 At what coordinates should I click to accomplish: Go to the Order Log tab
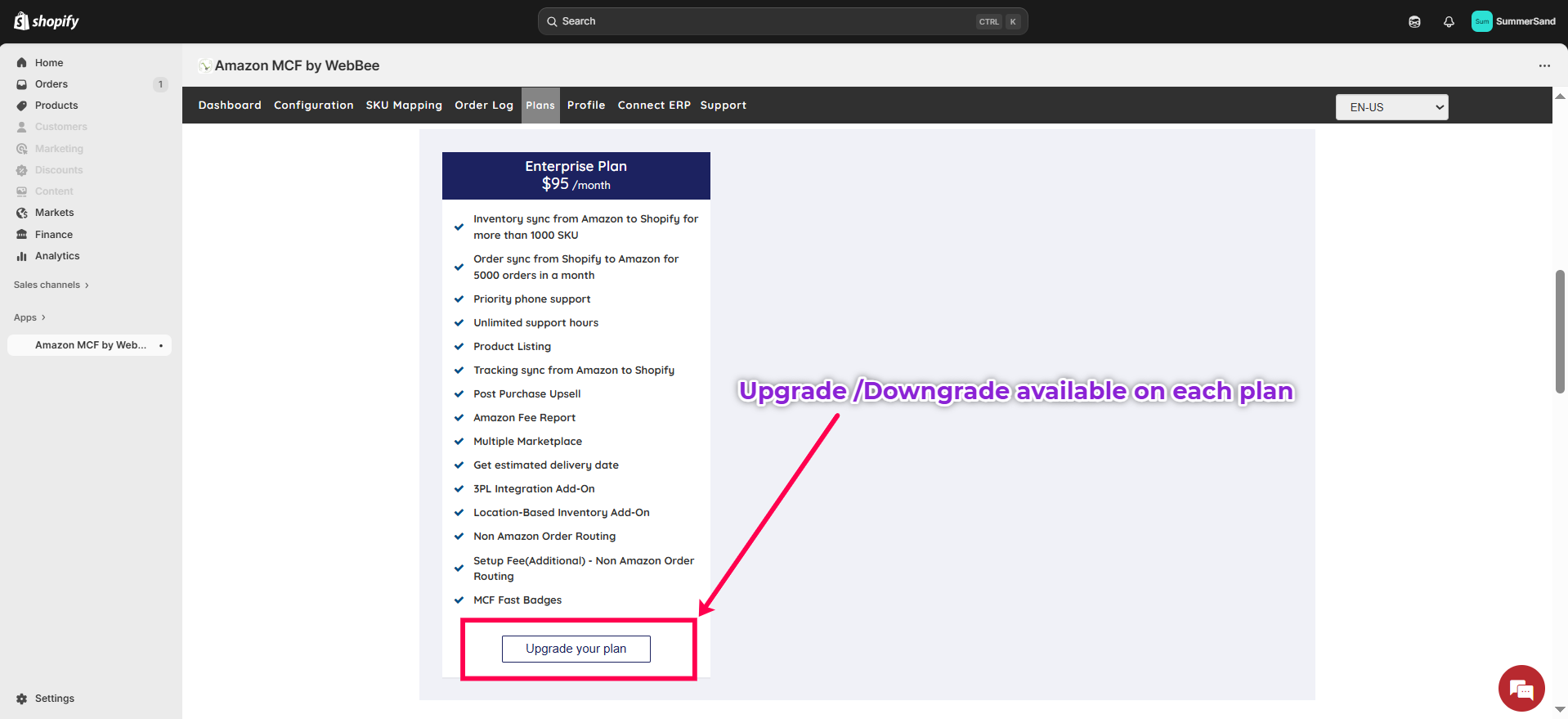coord(484,106)
